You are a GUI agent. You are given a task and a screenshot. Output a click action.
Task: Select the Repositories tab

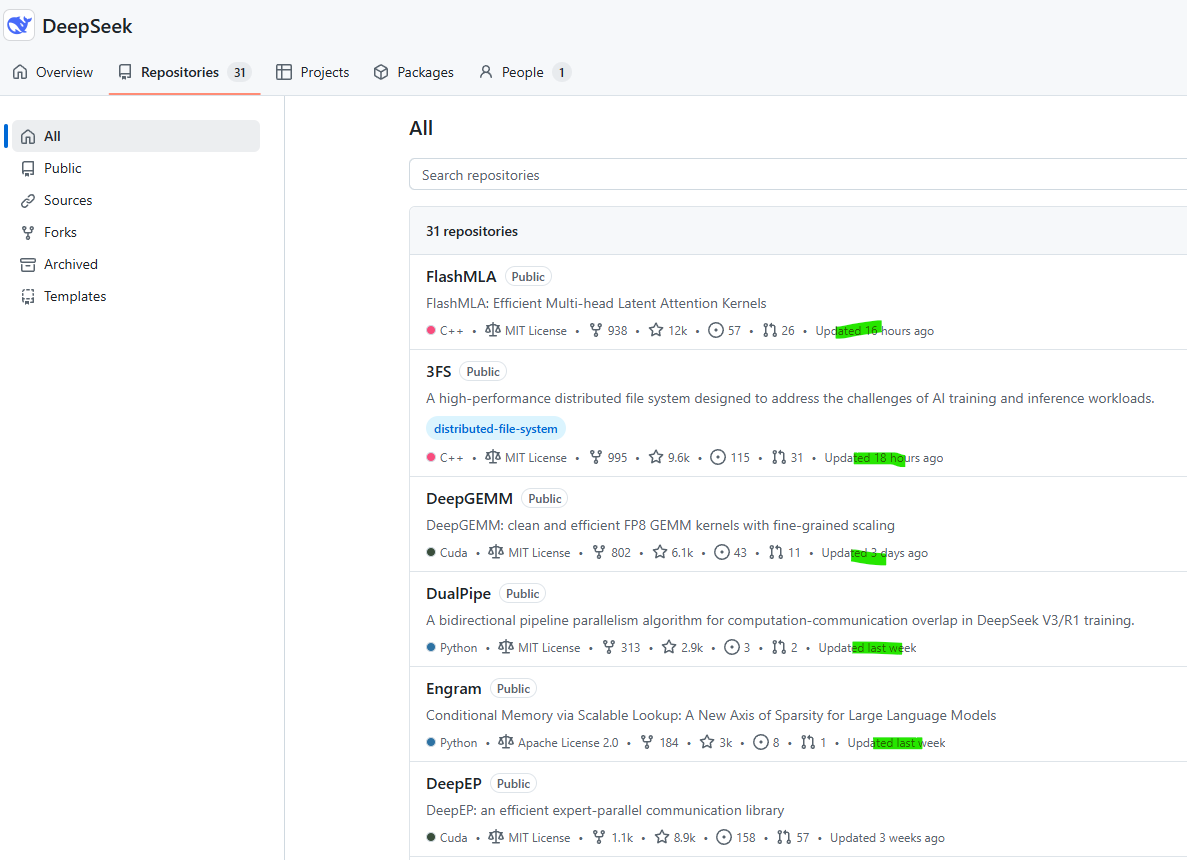click(185, 72)
